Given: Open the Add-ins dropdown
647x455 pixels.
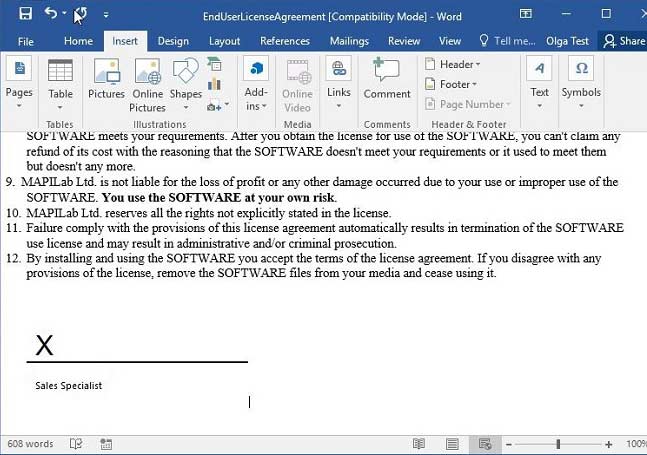Looking at the screenshot, I should click(x=256, y=85).
